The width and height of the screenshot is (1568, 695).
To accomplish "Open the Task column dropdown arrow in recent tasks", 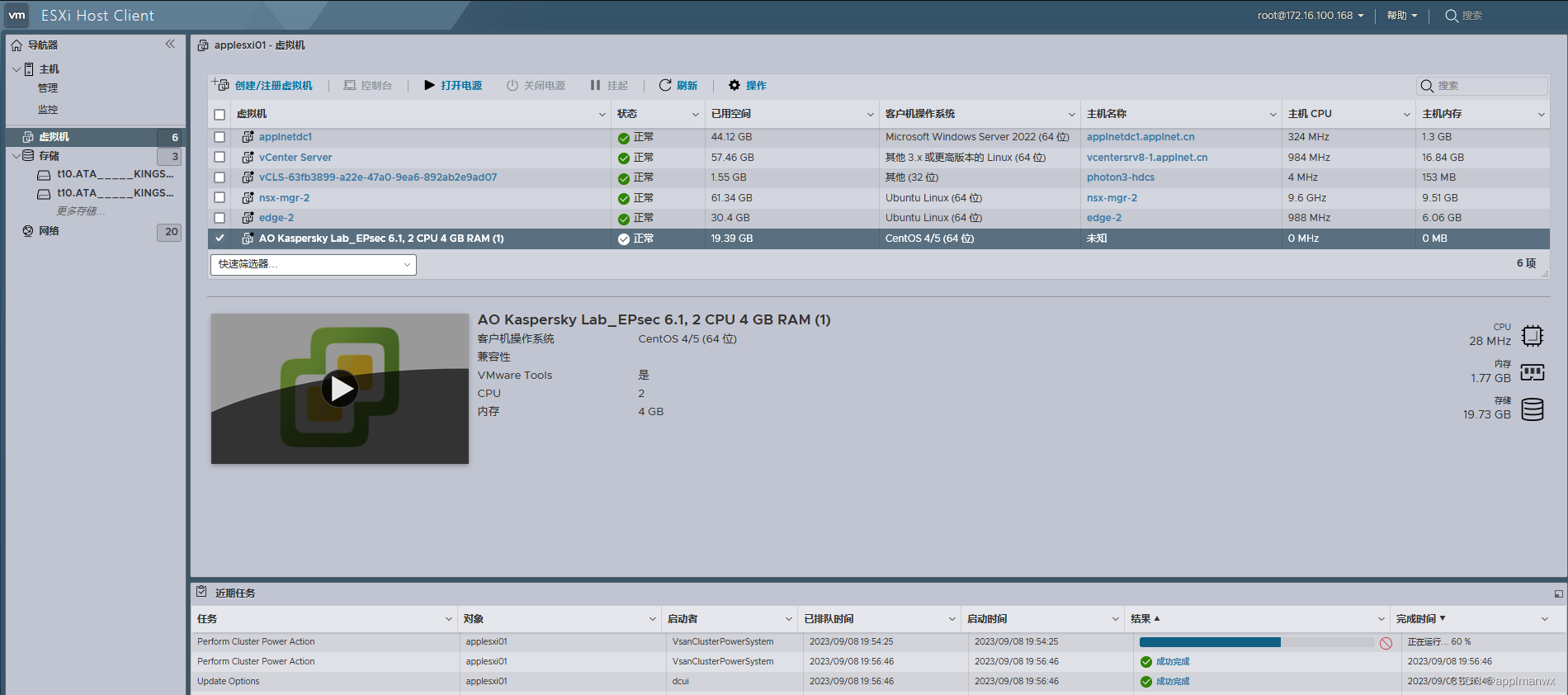I will (x=449, y=619).
